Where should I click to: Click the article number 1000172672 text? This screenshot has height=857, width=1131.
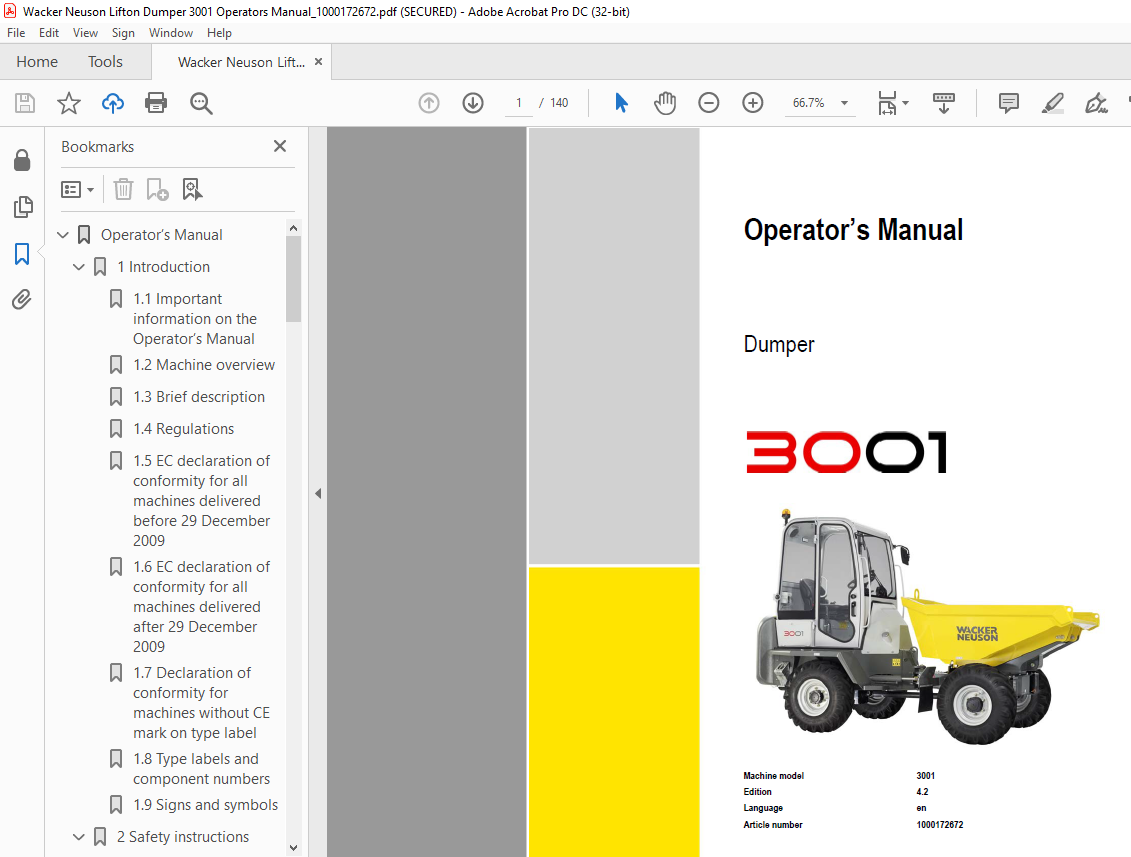(x=940, y=825)
